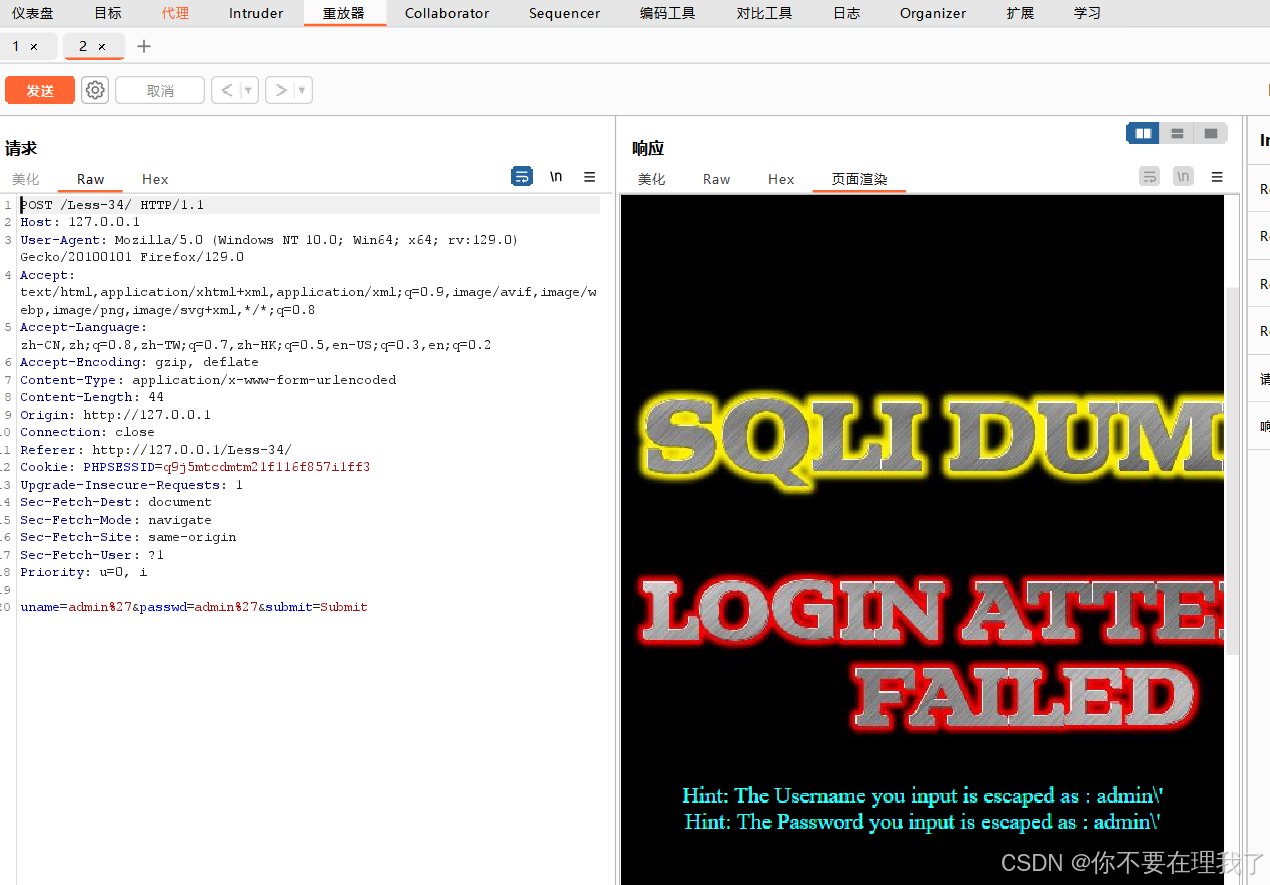Open request pane options menu icon
Image resolution: width=1270 pixels, height=885 pixels.
tap(590, 177)
